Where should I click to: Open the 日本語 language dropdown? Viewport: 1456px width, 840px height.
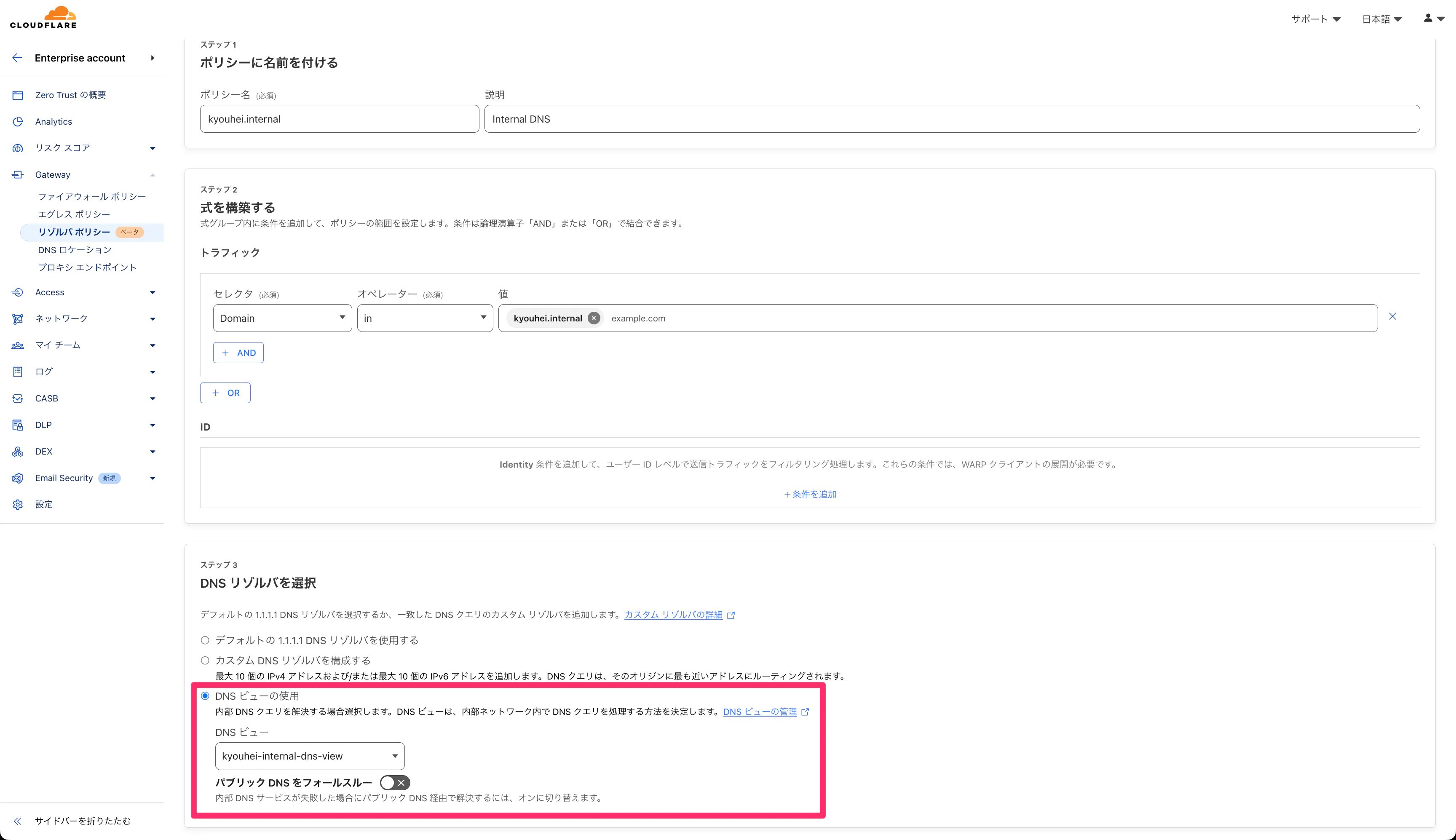(x=1381, y=19)
